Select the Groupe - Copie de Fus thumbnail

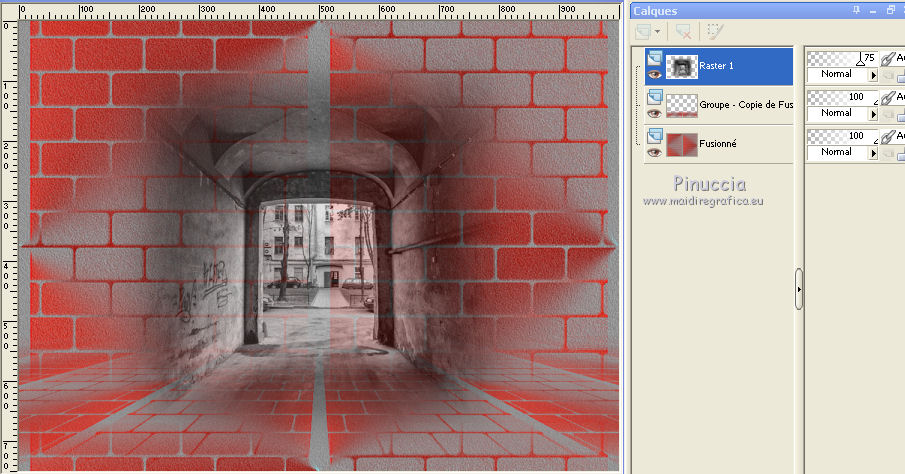click(x=682, y=106)
